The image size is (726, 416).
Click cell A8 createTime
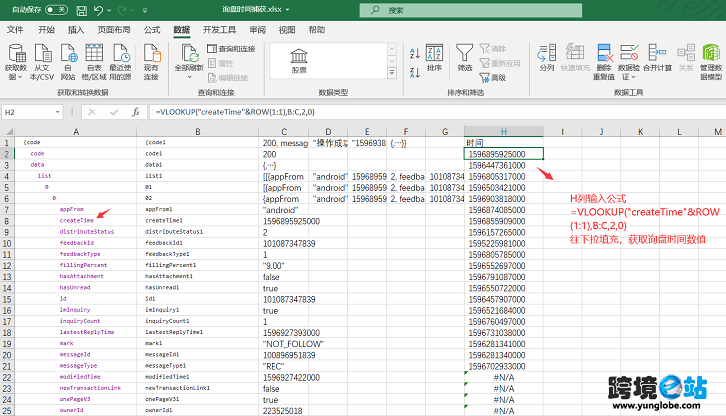(76, 221)
